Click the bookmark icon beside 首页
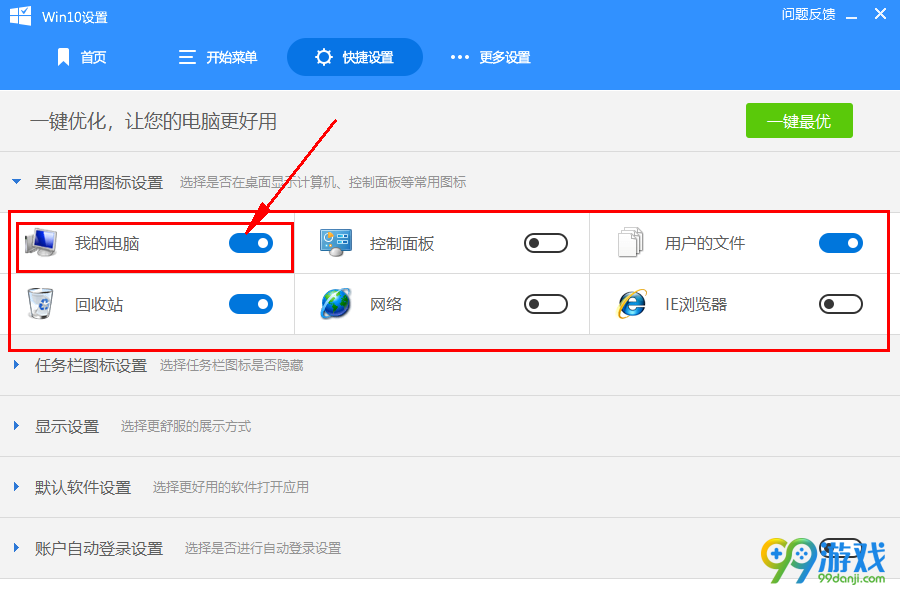 [63, 57]
